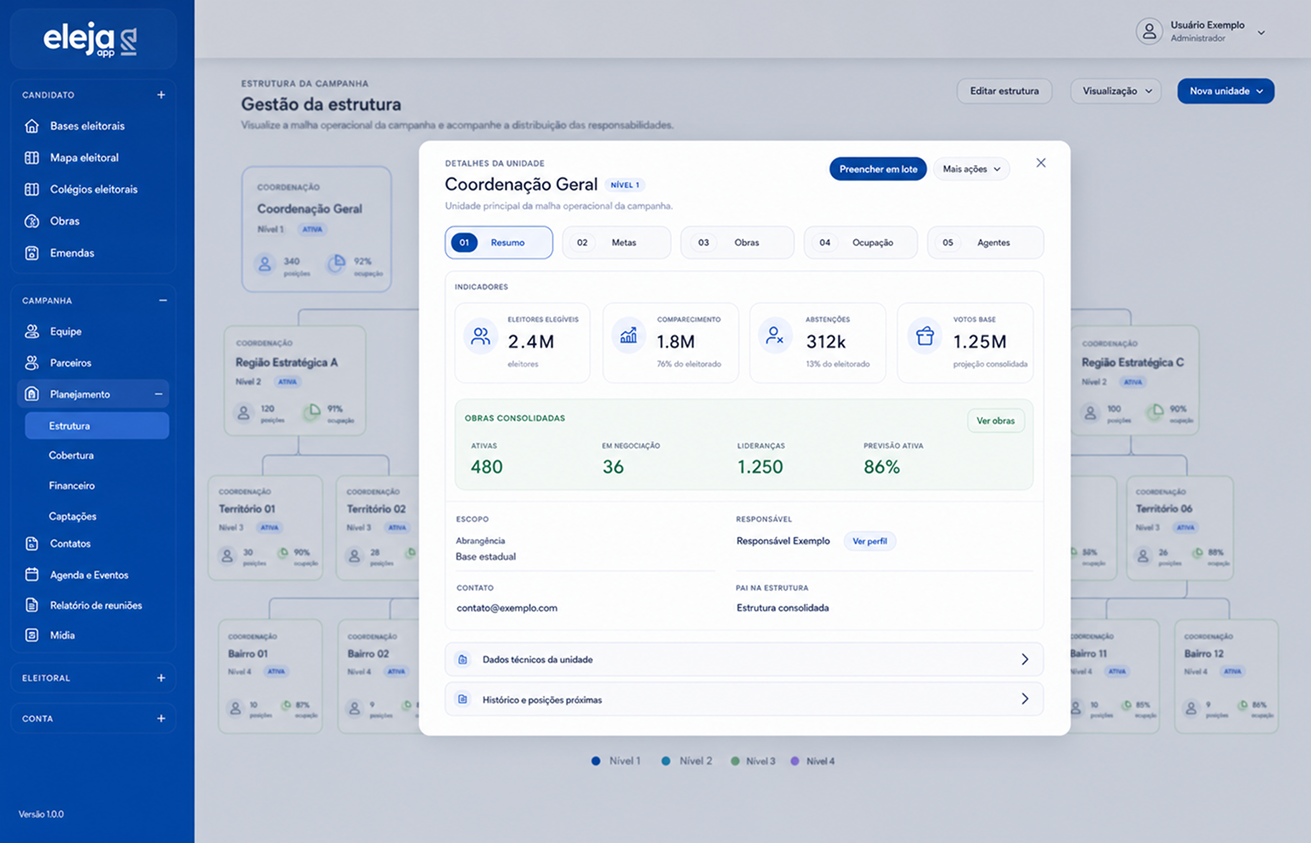Click the Mídia sidebar icon

point(32,635)
